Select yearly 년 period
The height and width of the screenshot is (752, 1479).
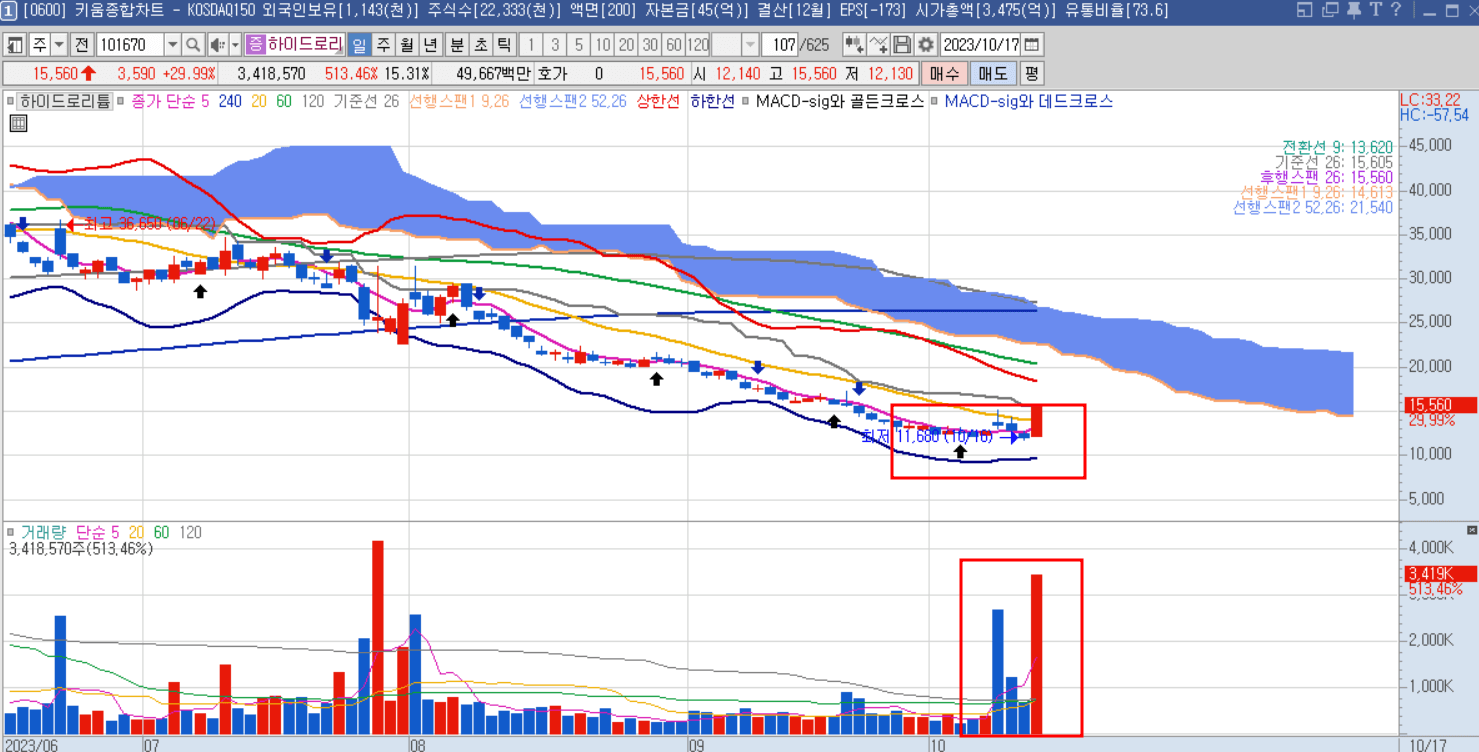click(431, 45)
